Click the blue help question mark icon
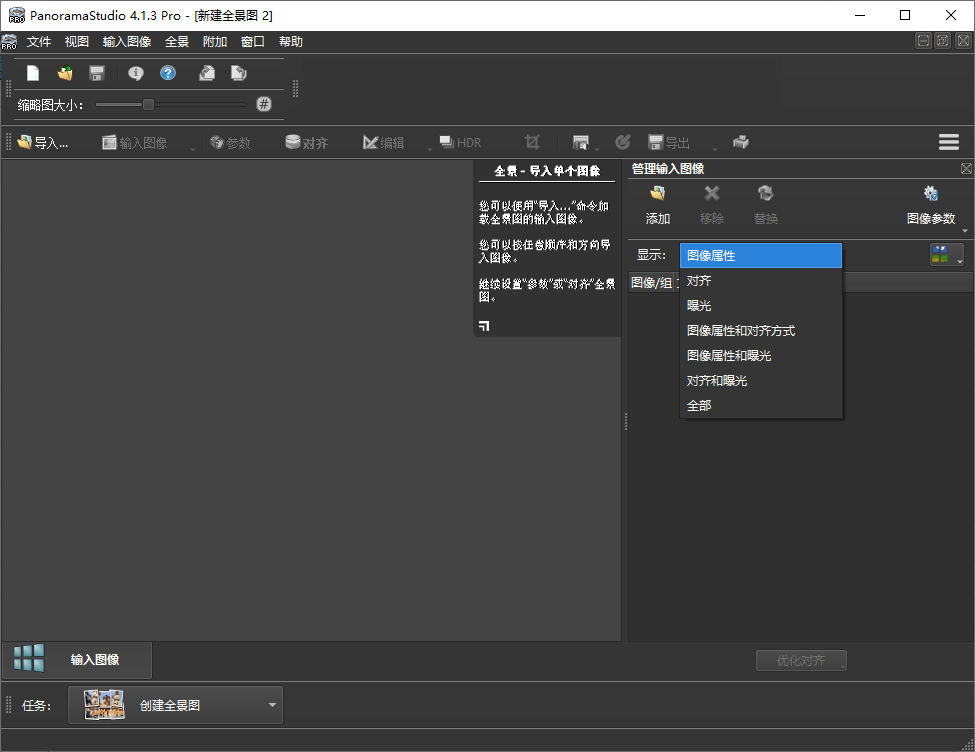The height and width of the screenshot is (752, 975). click(168, 72)
